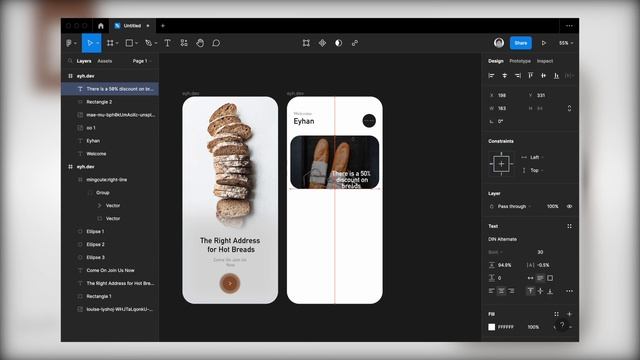Open the Pass through blend mode dropdown
This screenshot has width=640, height=360.
pos(514,207)
